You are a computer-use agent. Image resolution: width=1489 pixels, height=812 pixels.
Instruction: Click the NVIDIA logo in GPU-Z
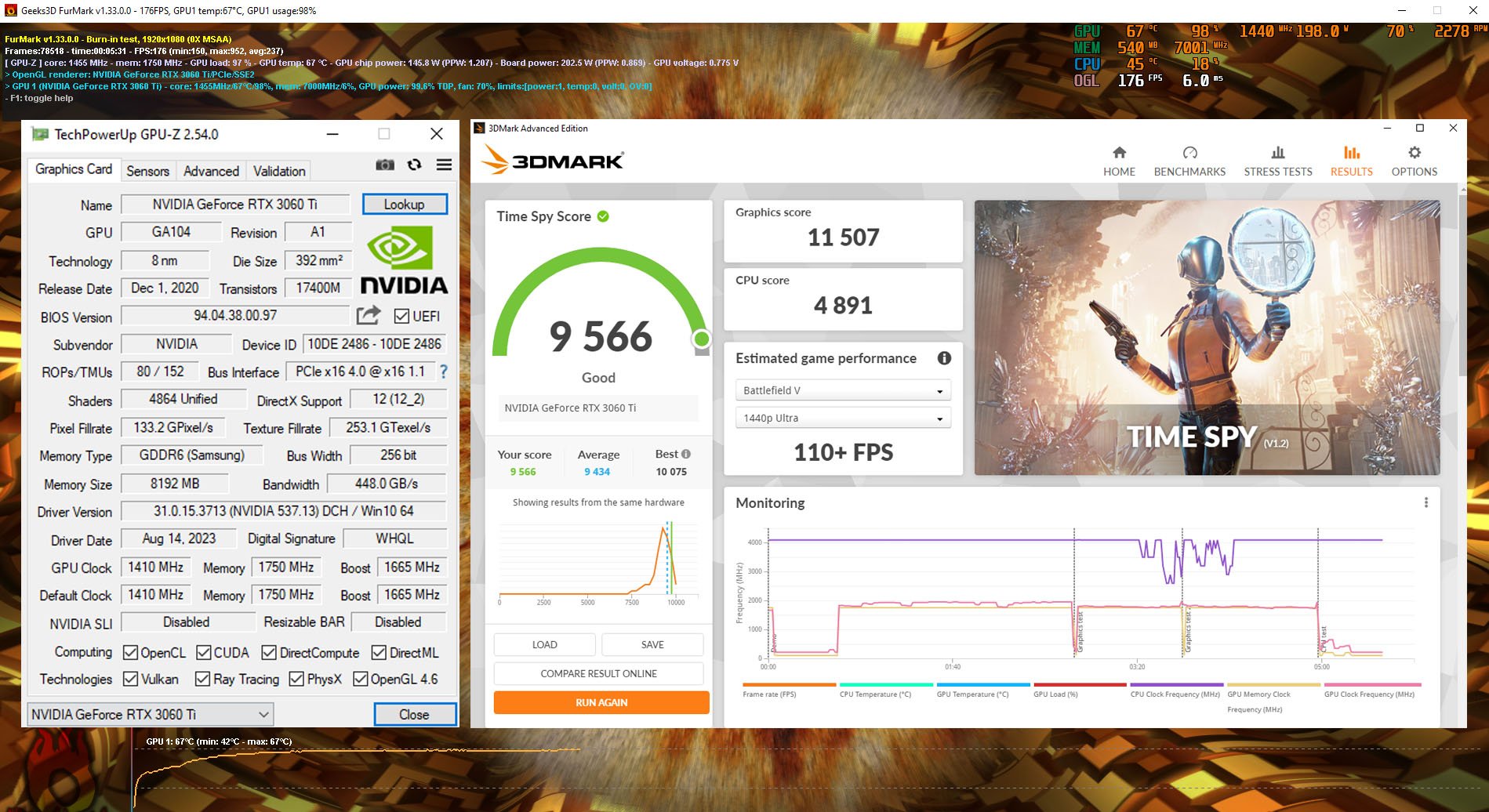(404, 259)
